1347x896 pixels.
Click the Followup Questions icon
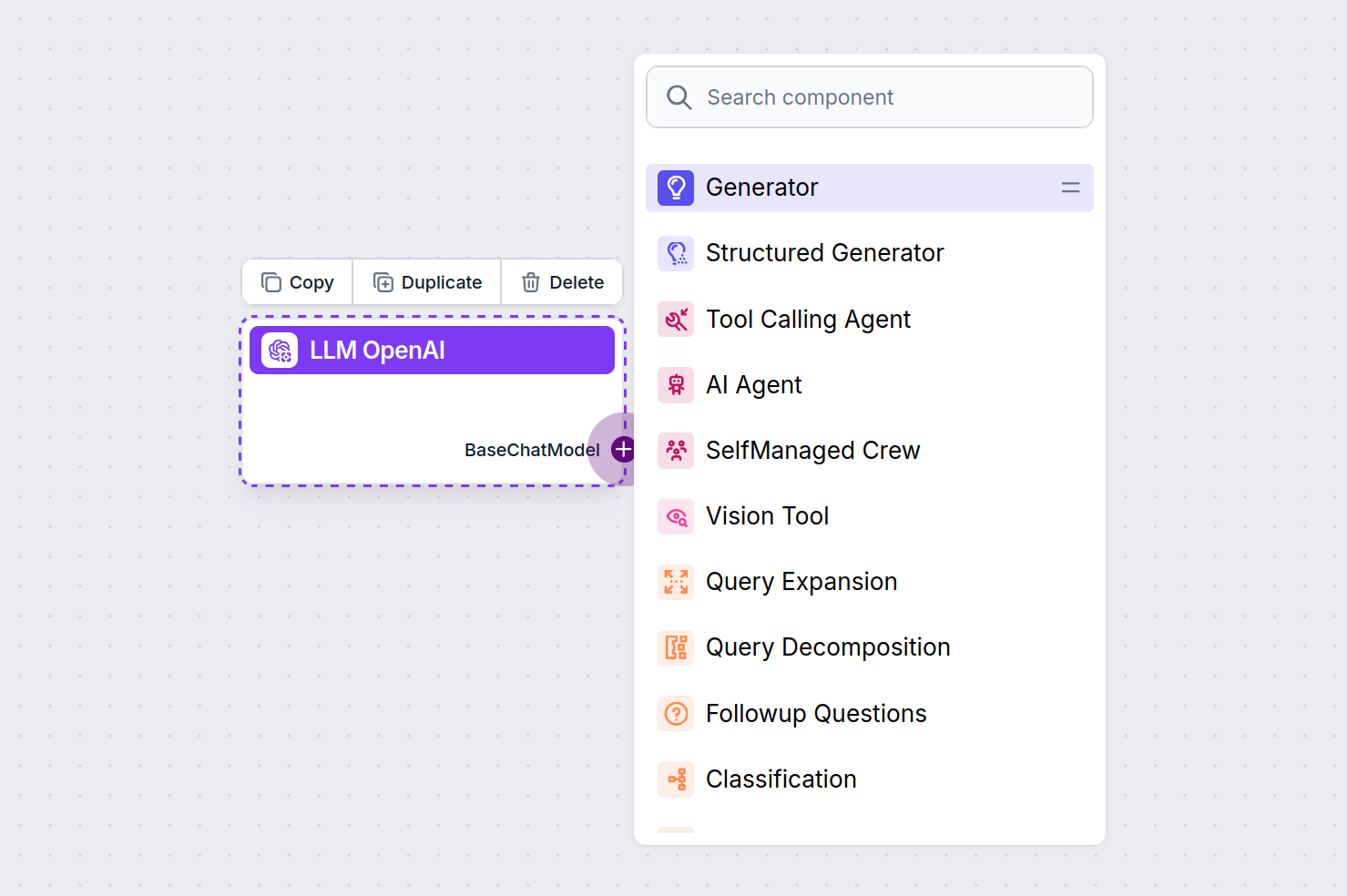[x=676, y=714]
